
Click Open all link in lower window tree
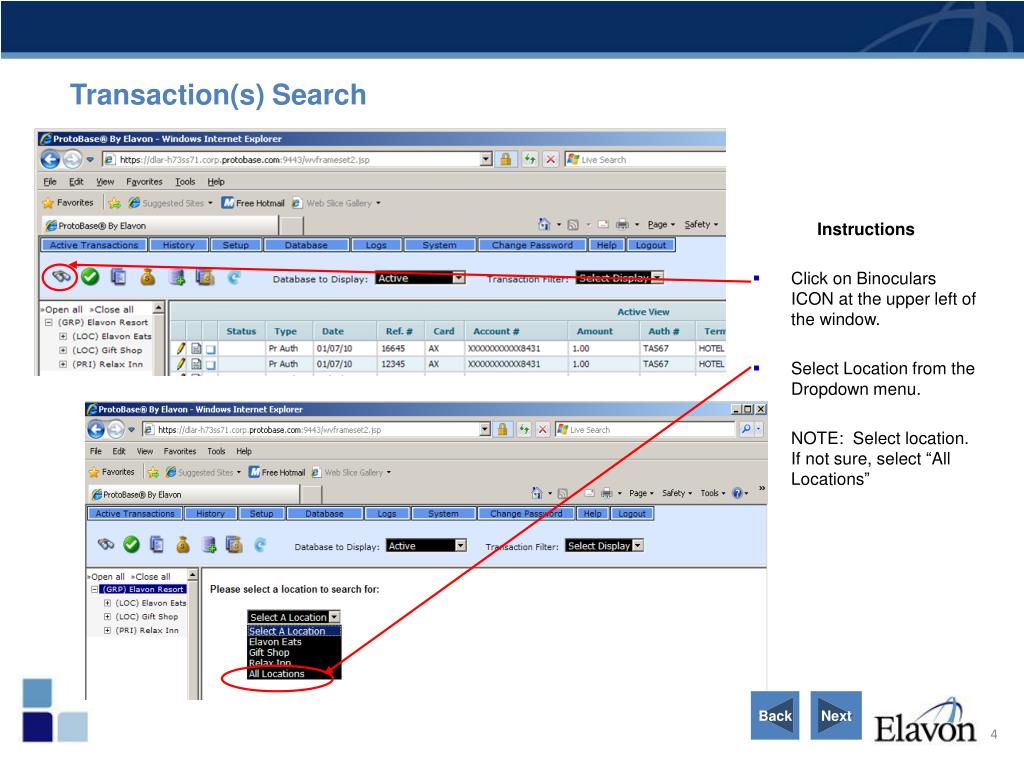(x=107, y=577)
